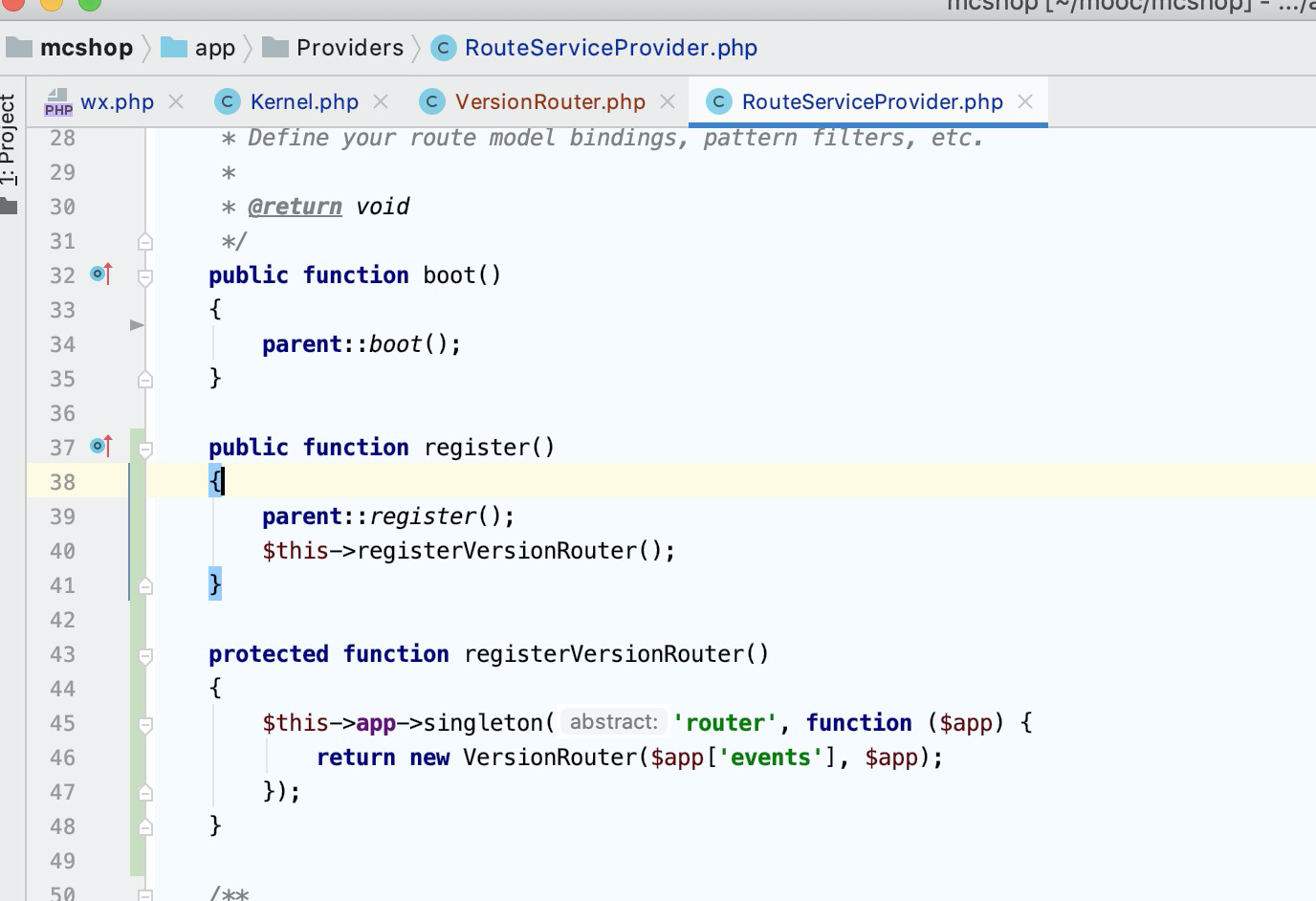Click fold end marker on line 48
This screenshot has height=901, width=1316.
click(x=145, y=826)
